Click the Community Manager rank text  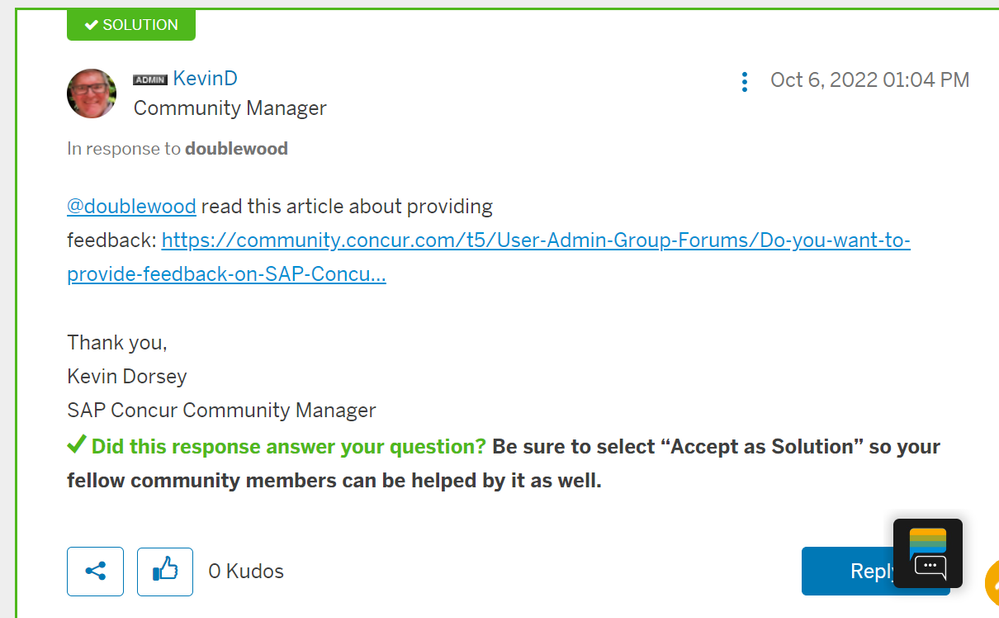230,108
